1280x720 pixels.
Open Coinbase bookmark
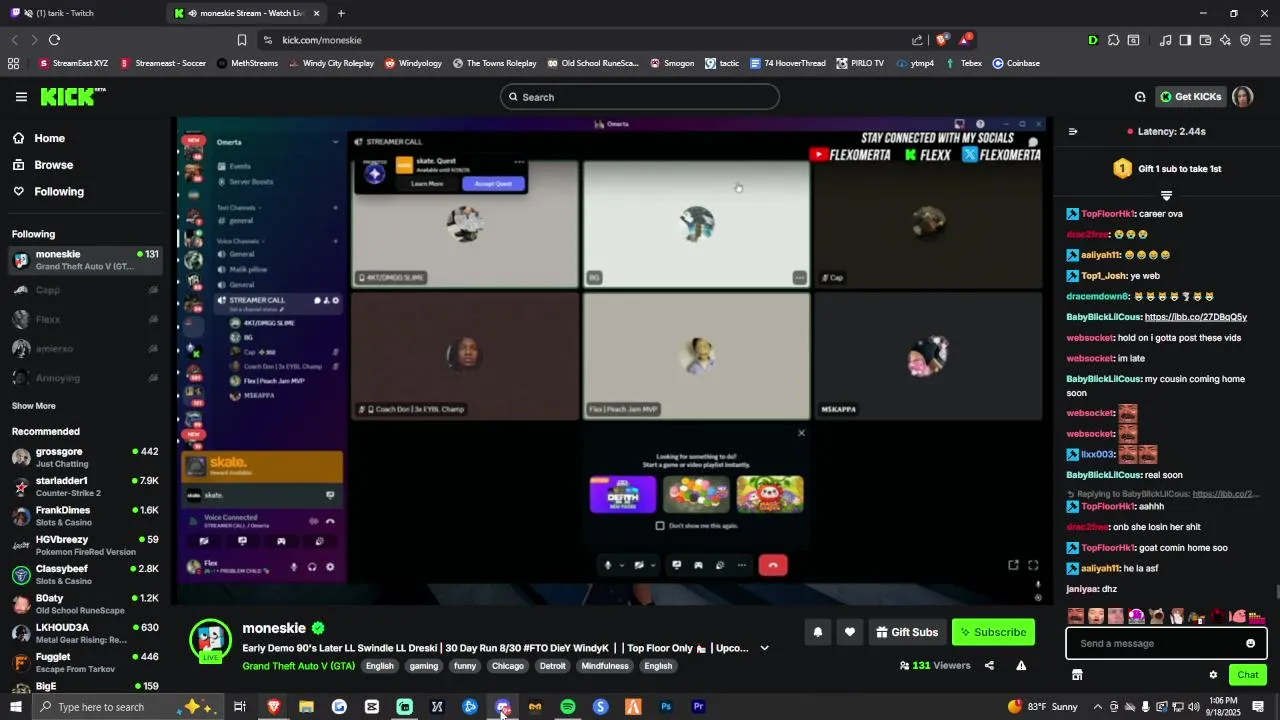1016,63
